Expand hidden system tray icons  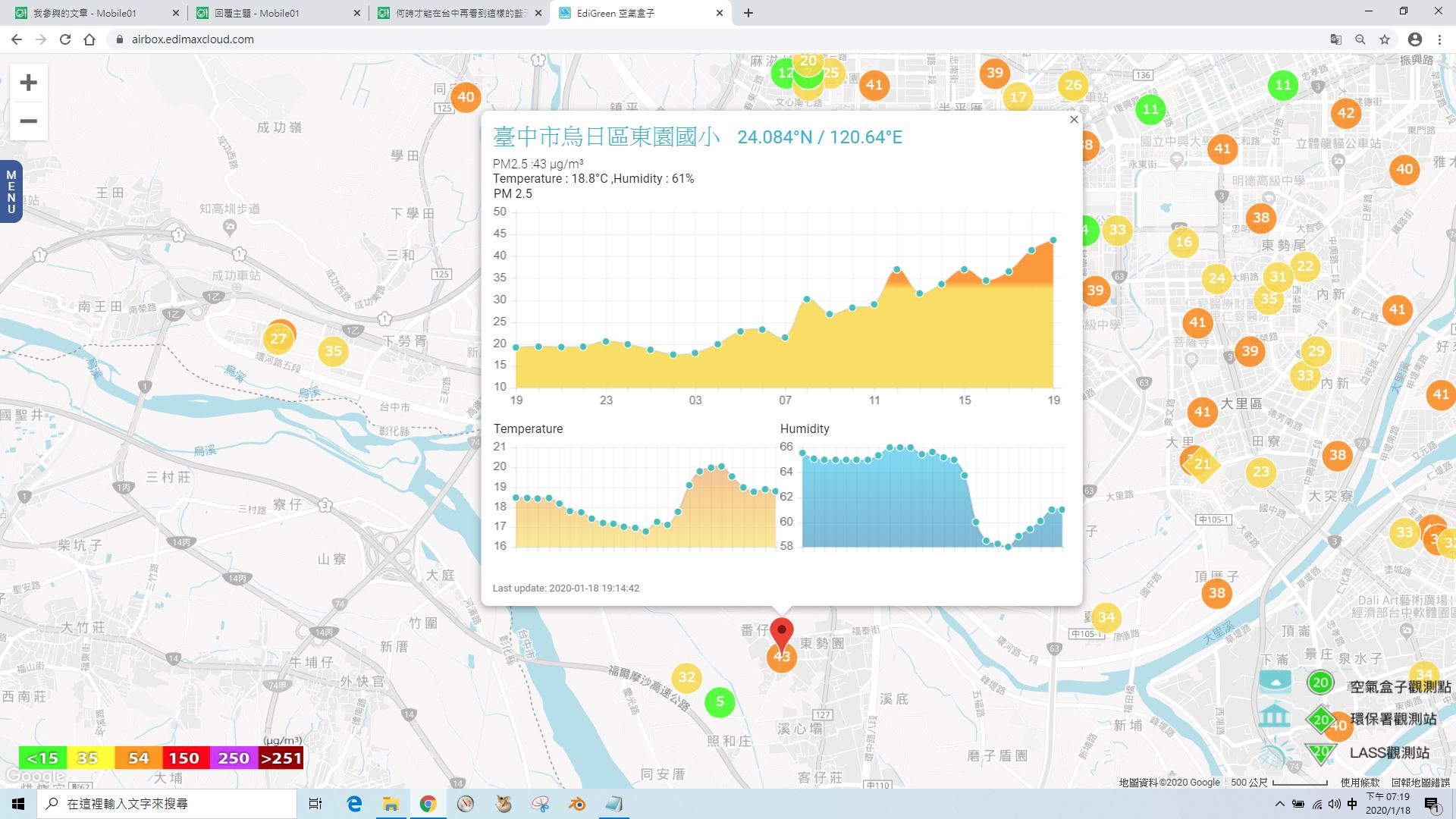click(x=1279, y=804)
